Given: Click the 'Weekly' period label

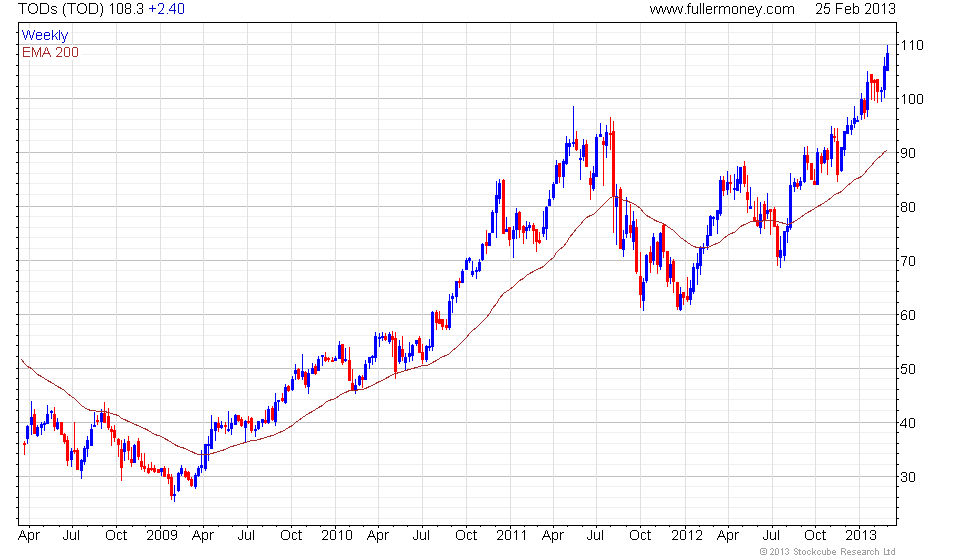Looking at the screenshot, I should pyautogui.click(x=45, y=36).
